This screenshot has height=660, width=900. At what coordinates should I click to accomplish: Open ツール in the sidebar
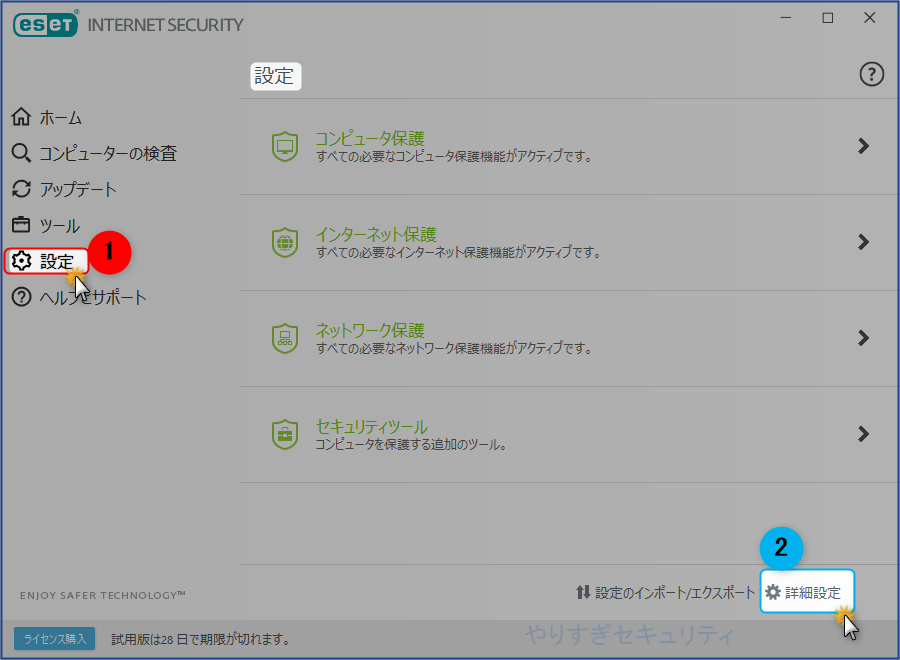(60, 226)
